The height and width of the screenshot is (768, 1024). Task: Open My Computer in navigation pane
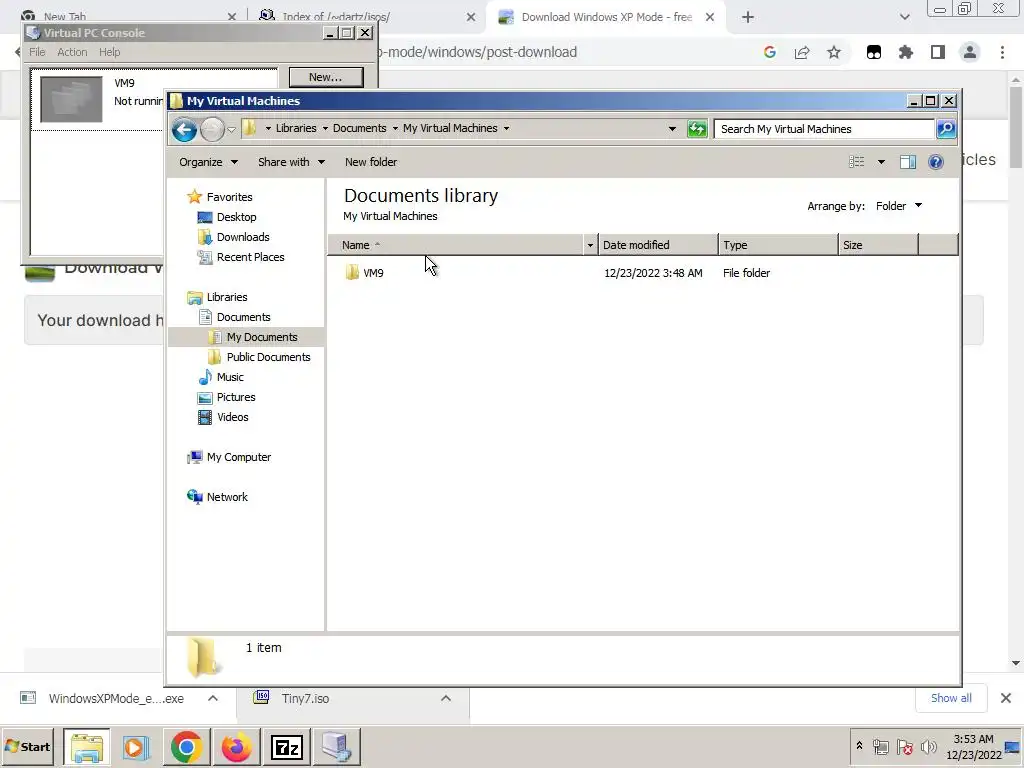238,457
